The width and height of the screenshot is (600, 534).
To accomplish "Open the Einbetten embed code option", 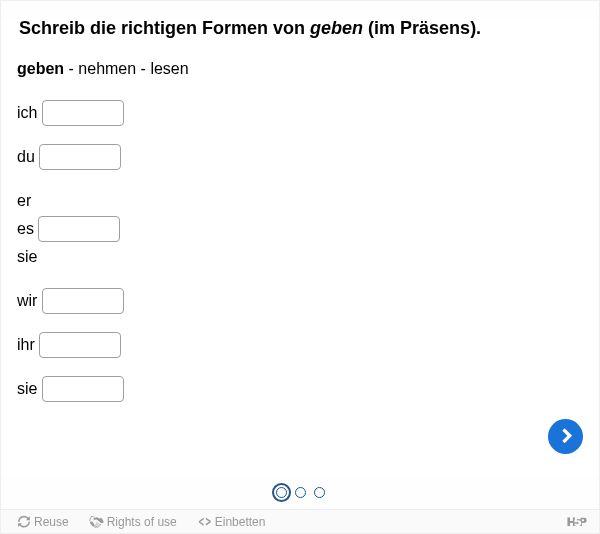I will pyautogui.click(x=232, y=522).
